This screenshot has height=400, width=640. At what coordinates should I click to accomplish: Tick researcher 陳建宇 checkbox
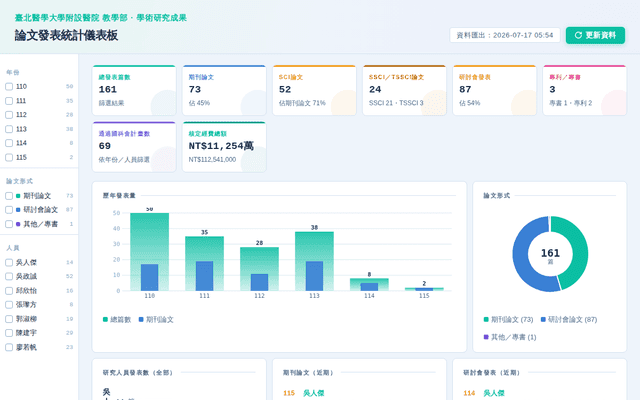click(9, 333)
